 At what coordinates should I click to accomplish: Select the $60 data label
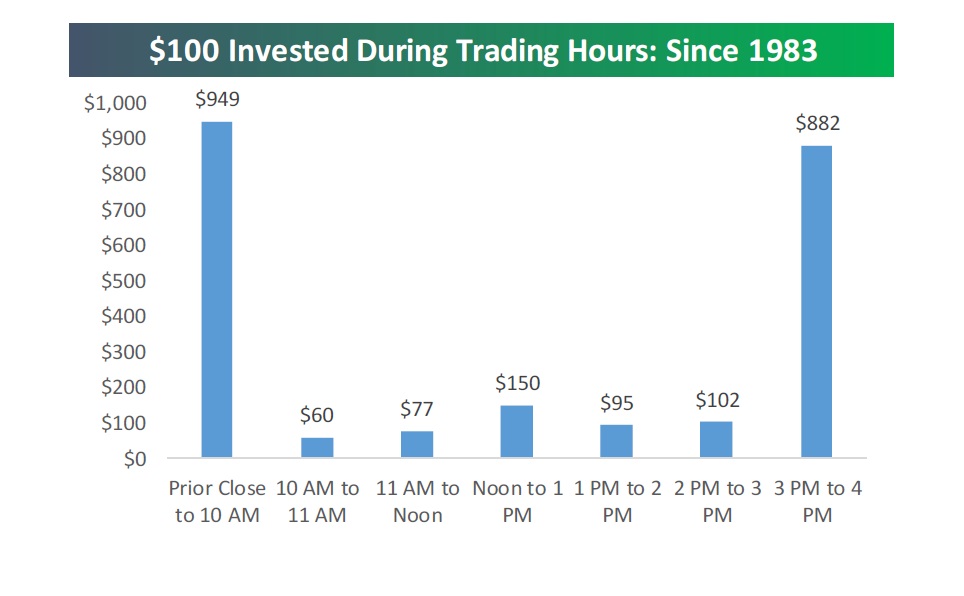tap(317, 415)
